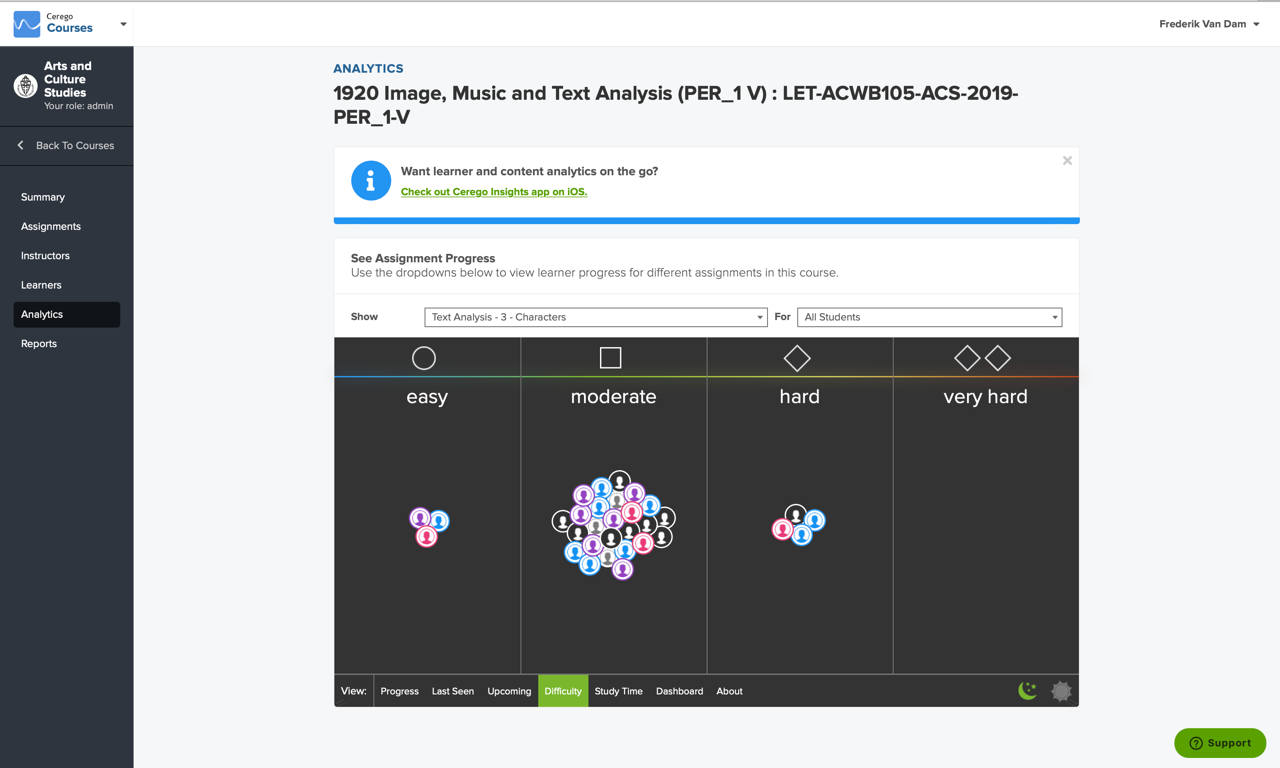Click the hard difficulty diamond icon

point(797,358)
